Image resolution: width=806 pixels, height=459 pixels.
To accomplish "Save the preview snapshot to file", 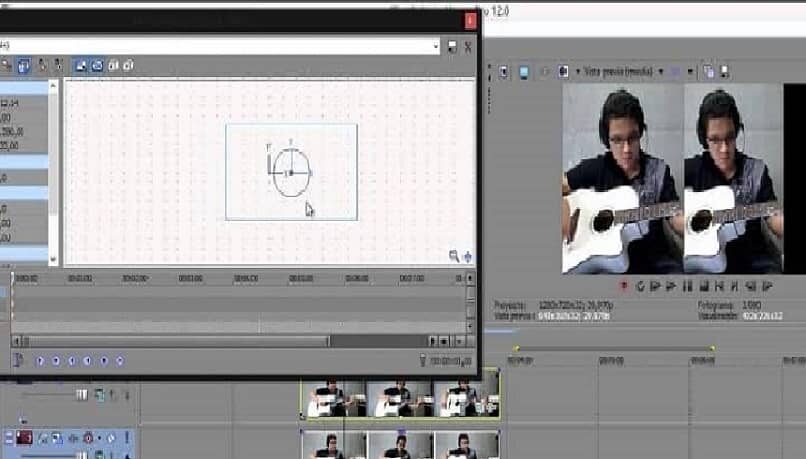I will [724, 72].
